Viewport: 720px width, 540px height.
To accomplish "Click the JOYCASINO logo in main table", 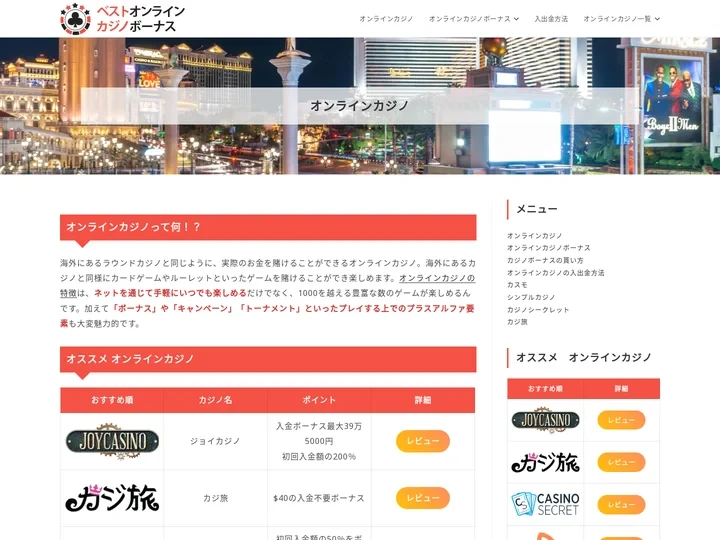I will click(112, 441).
